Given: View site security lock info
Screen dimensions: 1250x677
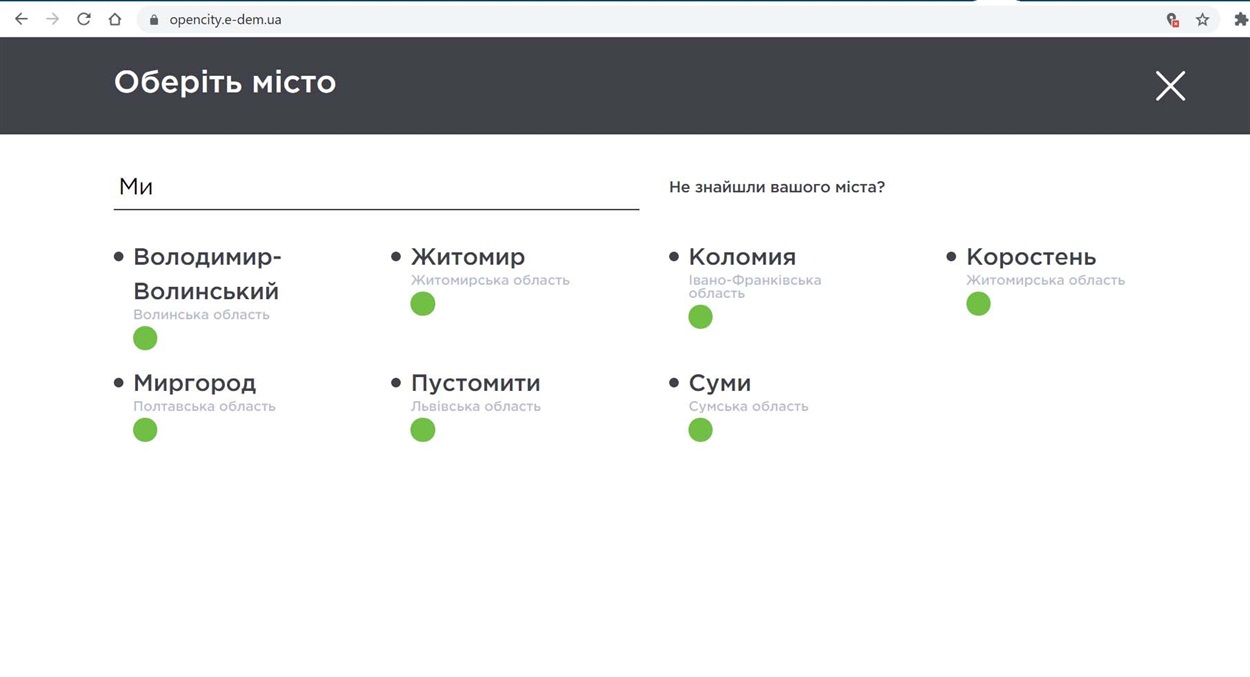Looking at the screenshot, I should click(154, 19).
